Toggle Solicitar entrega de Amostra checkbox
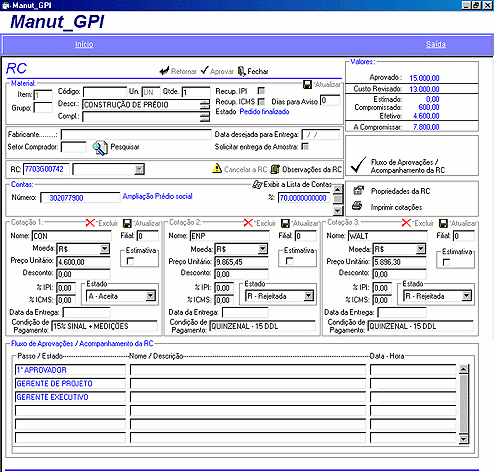 [305, 146]
